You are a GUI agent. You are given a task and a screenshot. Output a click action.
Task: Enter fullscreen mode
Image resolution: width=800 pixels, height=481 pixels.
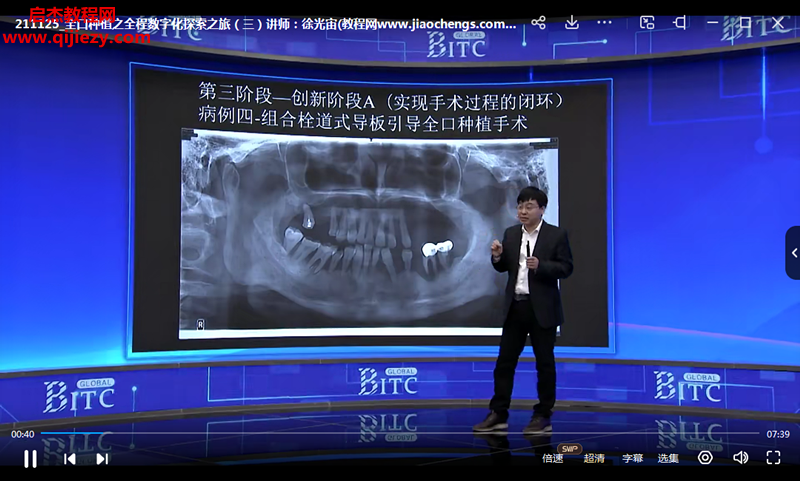click(x=773, y=458)
